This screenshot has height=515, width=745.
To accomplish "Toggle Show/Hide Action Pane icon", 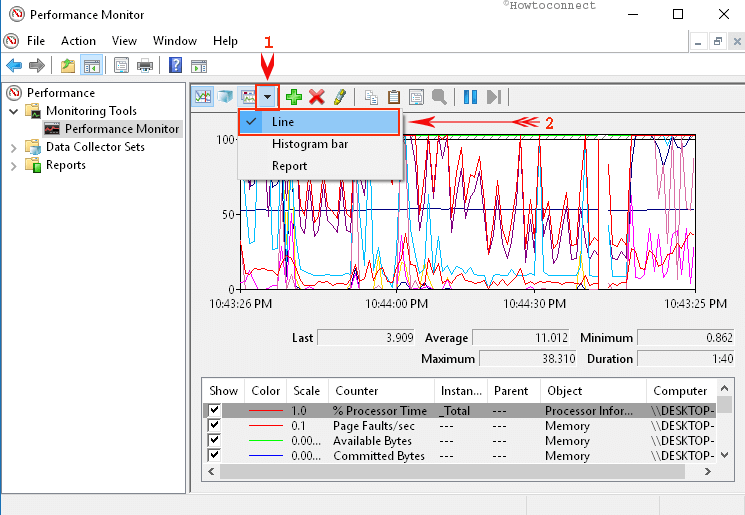I will pos(199,66).
